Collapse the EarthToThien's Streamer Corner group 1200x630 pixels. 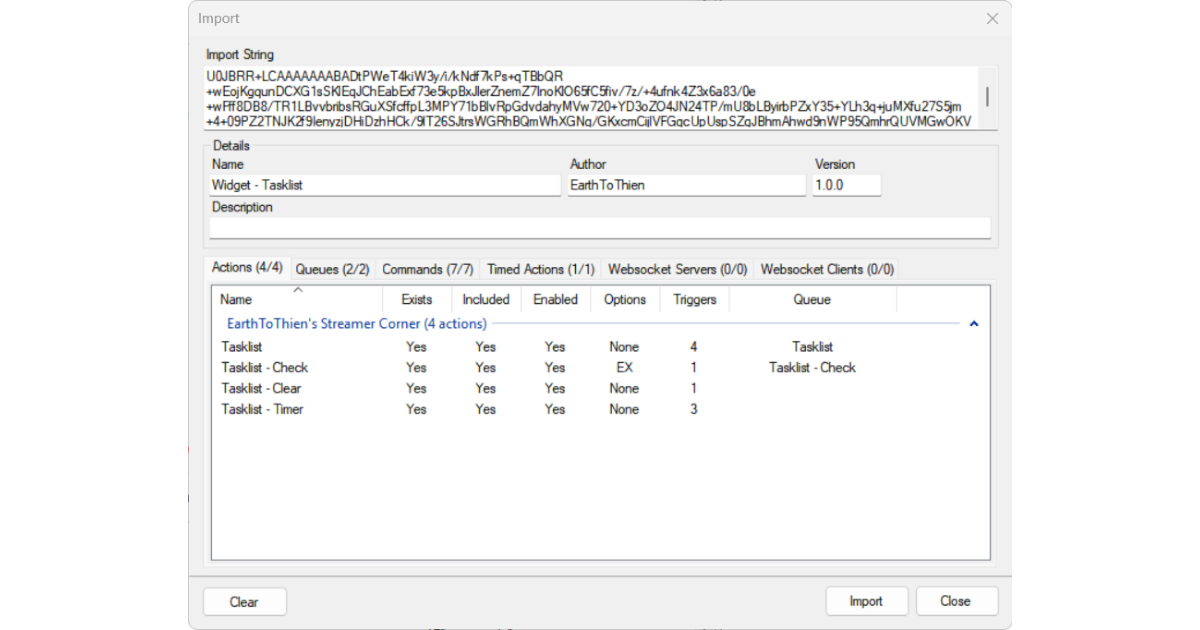pyautogui.click(x=974, y=324)
